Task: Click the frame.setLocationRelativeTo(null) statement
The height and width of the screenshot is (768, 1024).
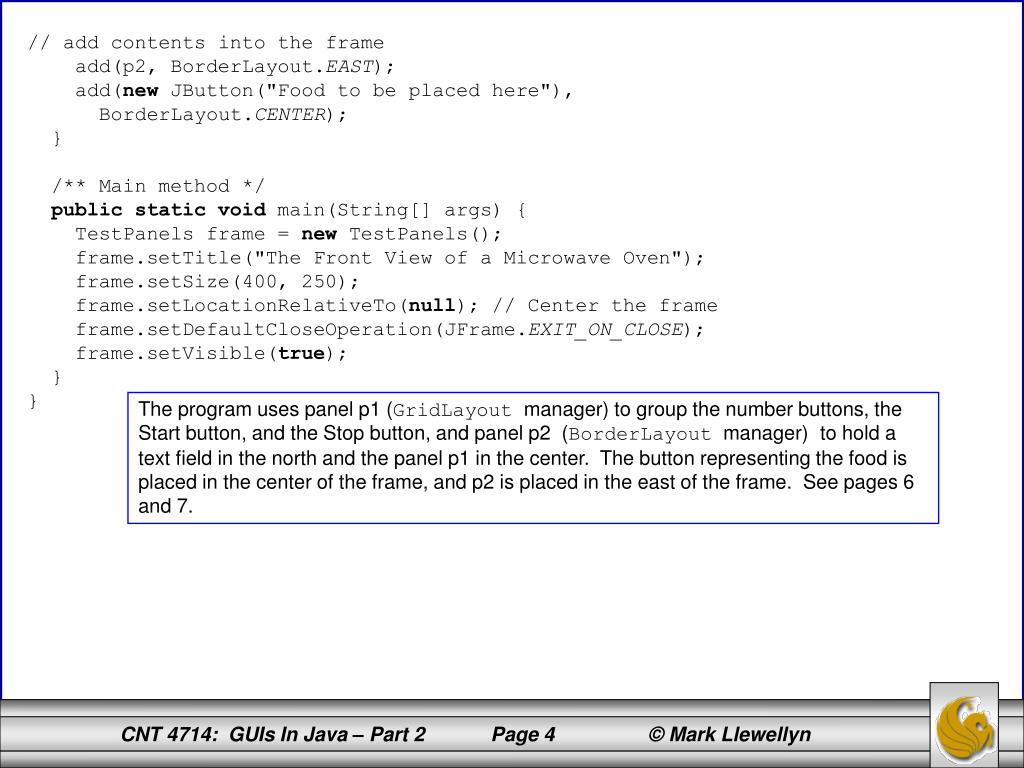Action: tap(277, 306)
